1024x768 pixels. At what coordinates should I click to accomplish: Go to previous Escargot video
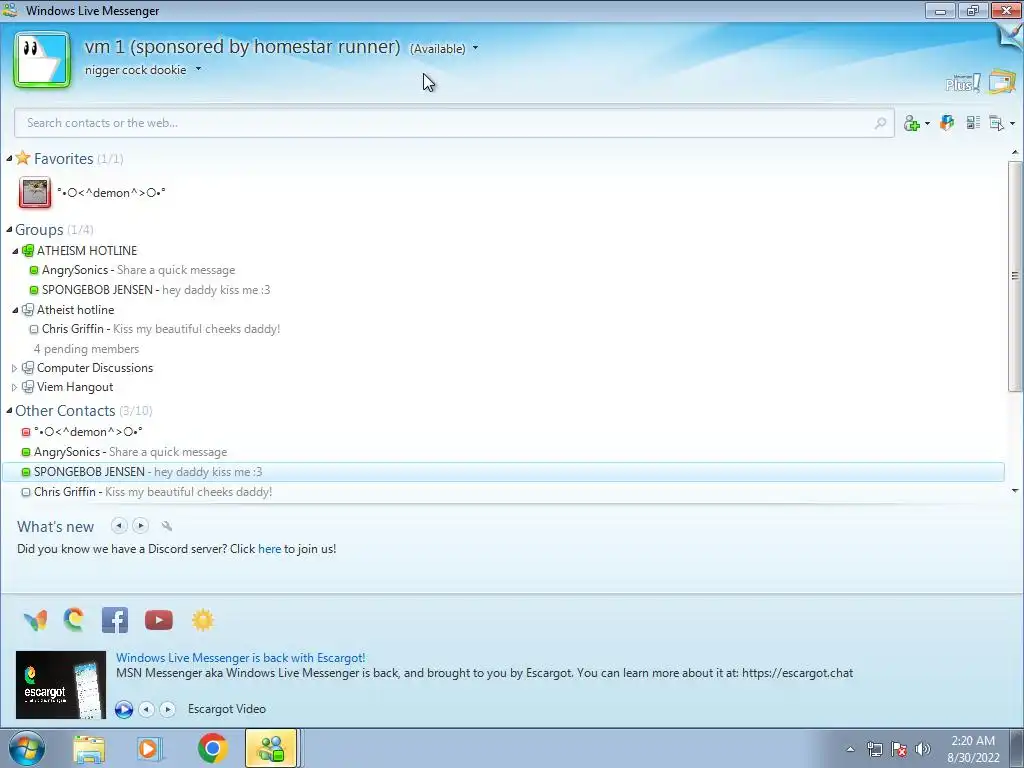pyautogui.click(x=146, y=709)
